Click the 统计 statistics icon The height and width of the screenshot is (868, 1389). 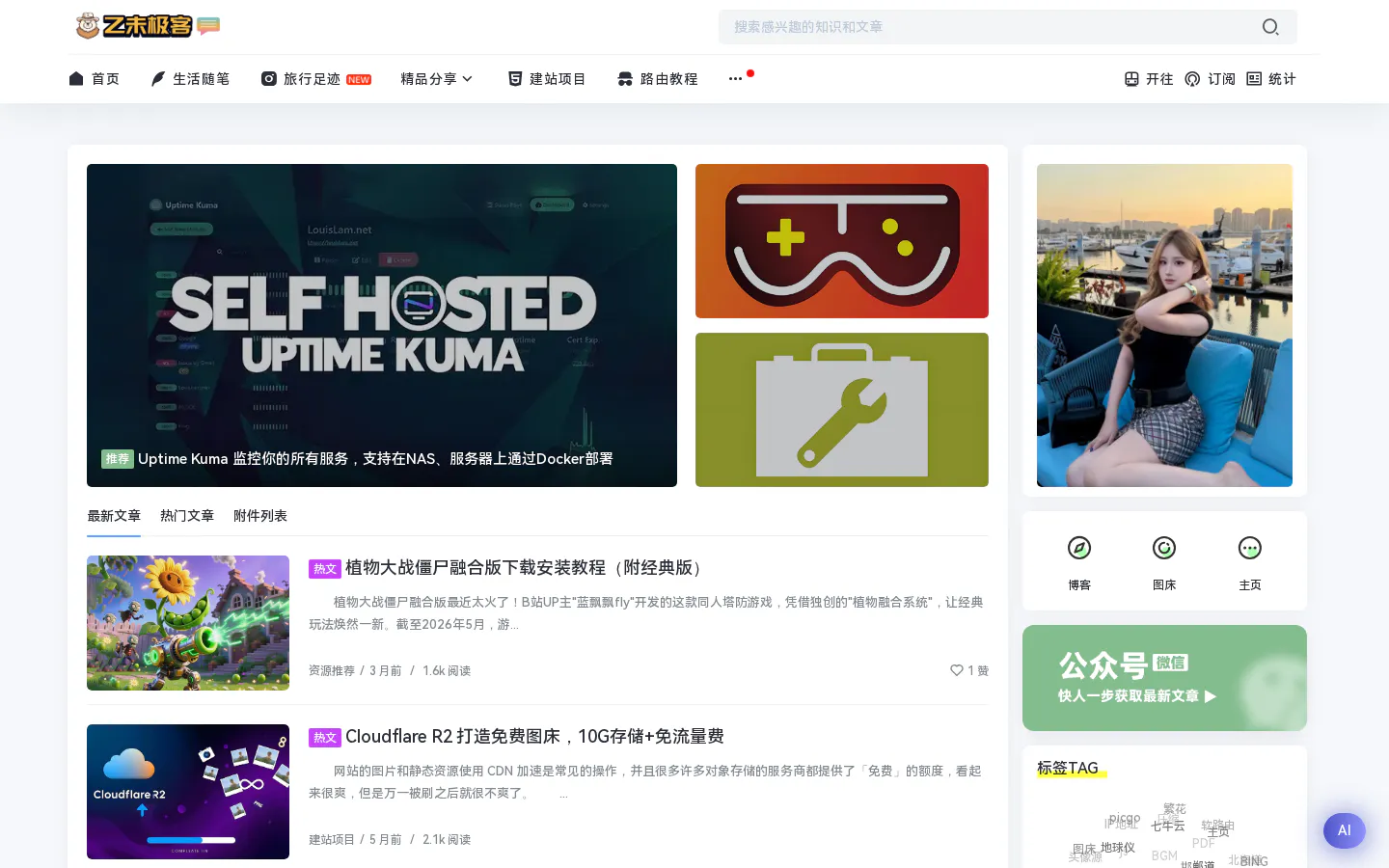(1254, 79)
